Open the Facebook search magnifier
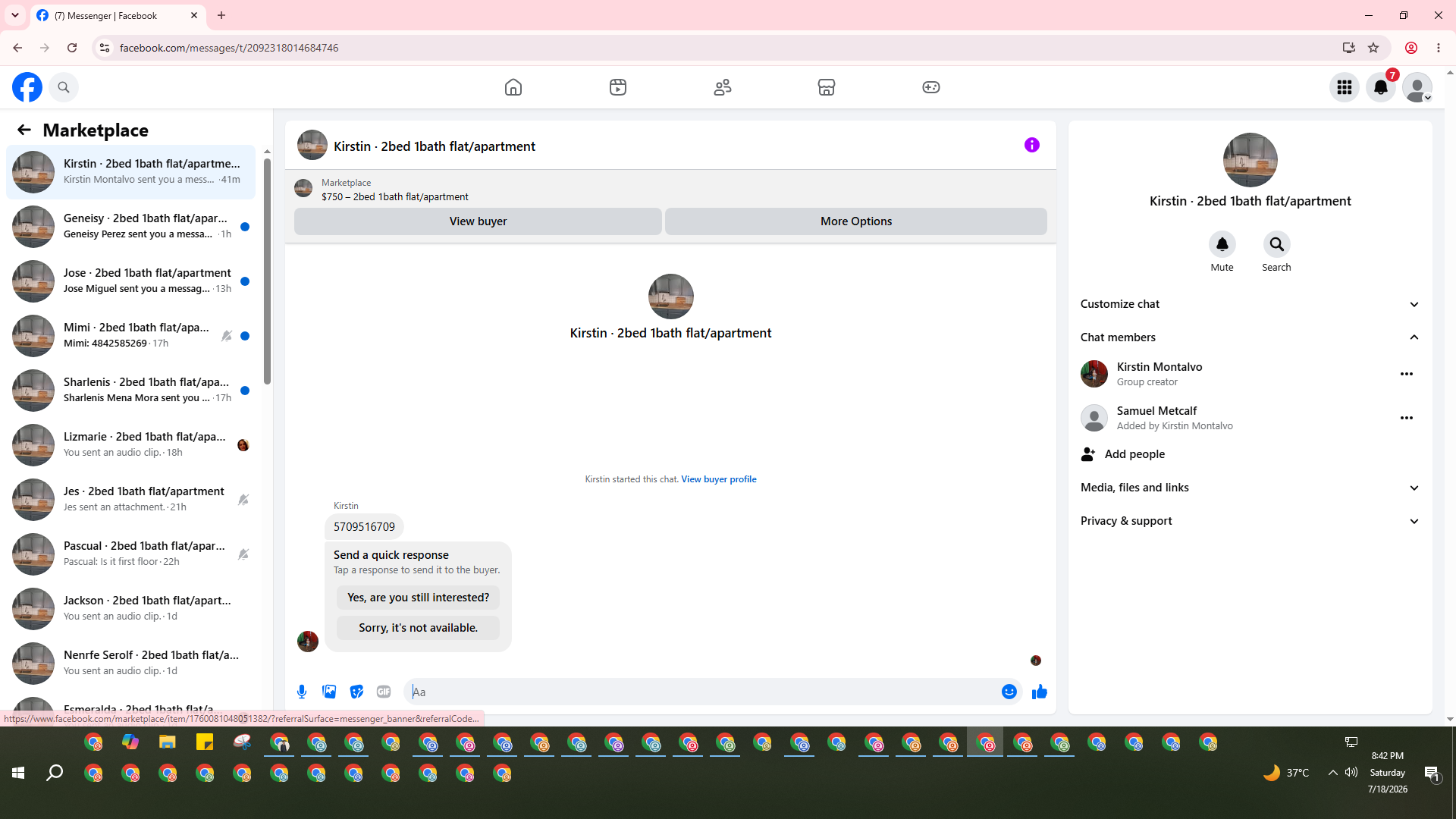1456x819 pixels. coord(64,87)
